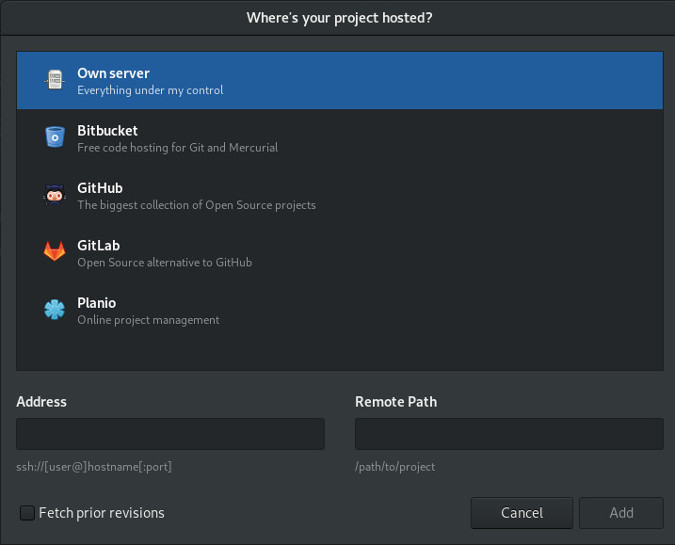Click "Free code hosting for Git and Mercurial" text

click(x=177, y=147)
